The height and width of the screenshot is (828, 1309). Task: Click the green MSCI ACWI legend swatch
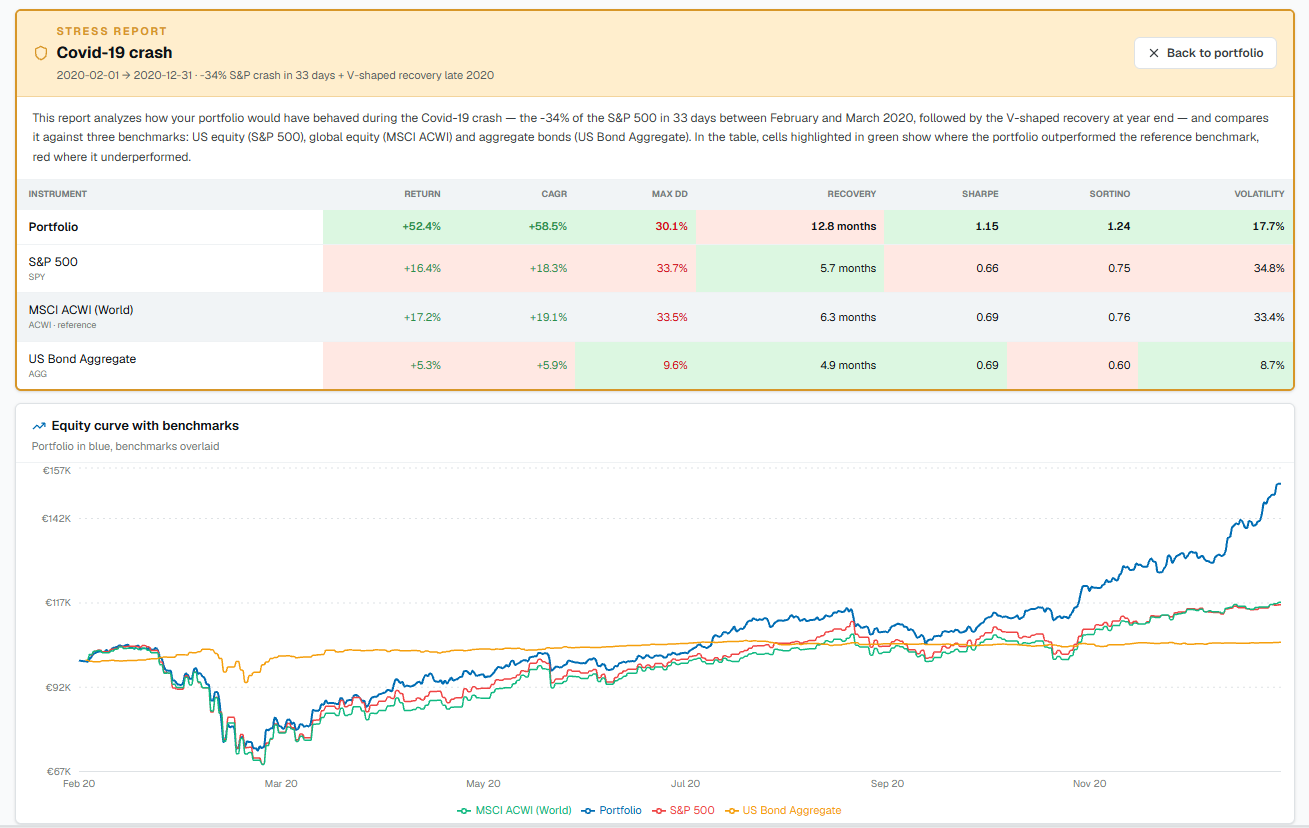point(464,810)
